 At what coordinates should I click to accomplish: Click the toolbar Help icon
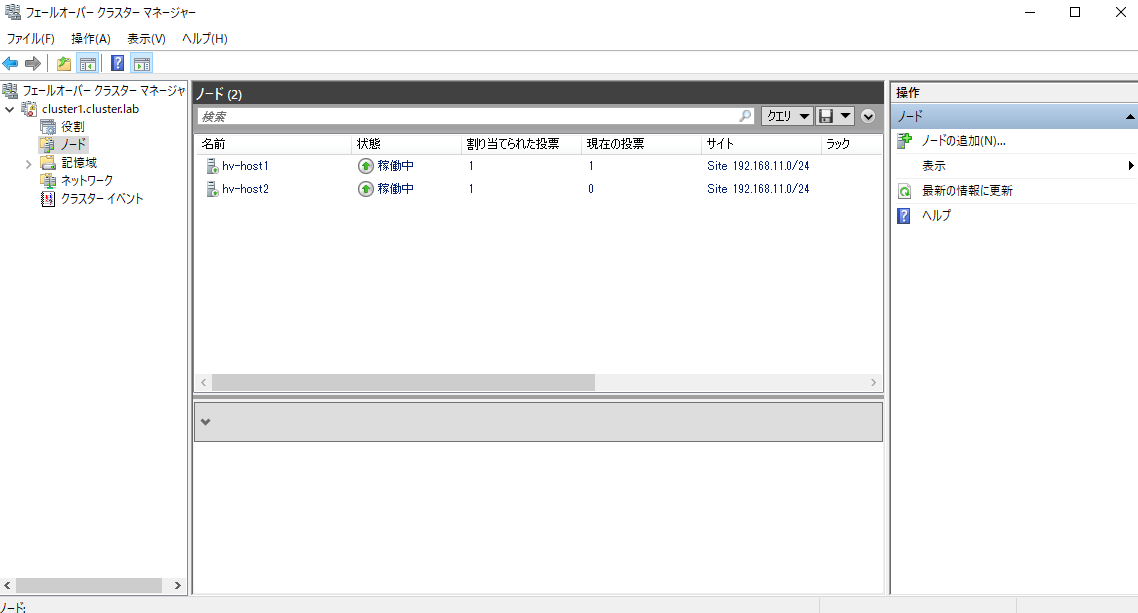tap(116, 63)
